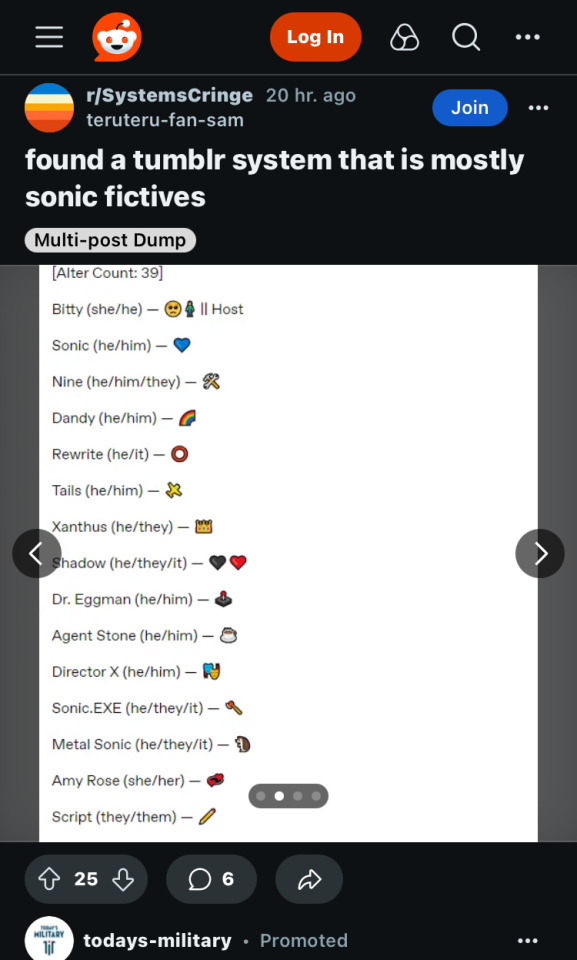
Task: Join the r/SystemsCringe community
Action: click(470, 108)
